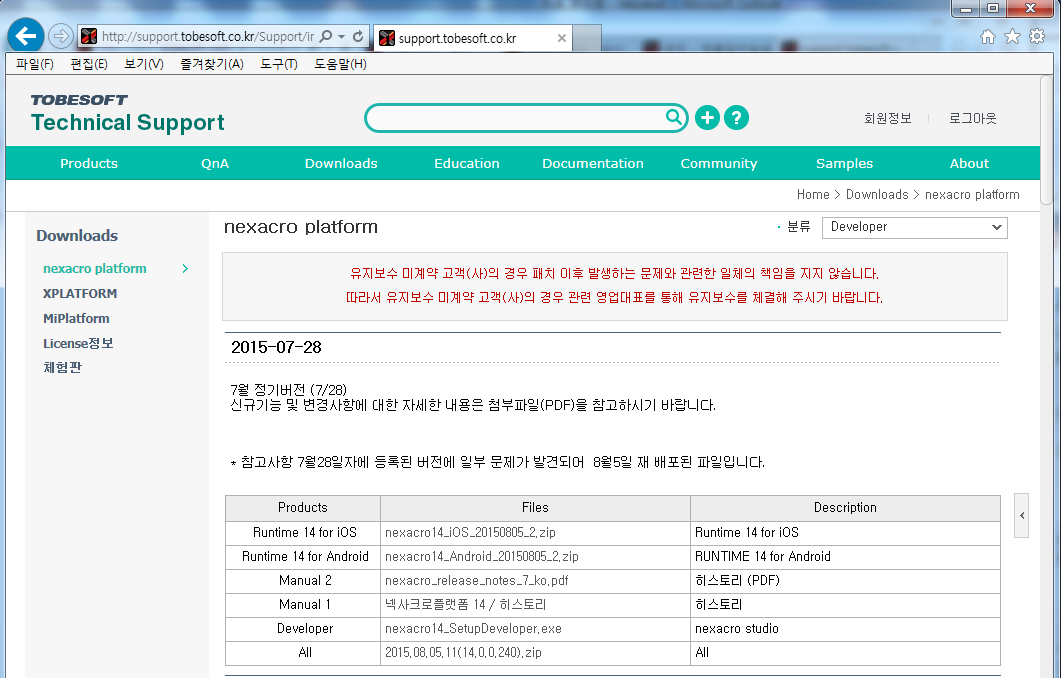Open the Documentation nav menu

pyautogui.click(x=593, y=163)
